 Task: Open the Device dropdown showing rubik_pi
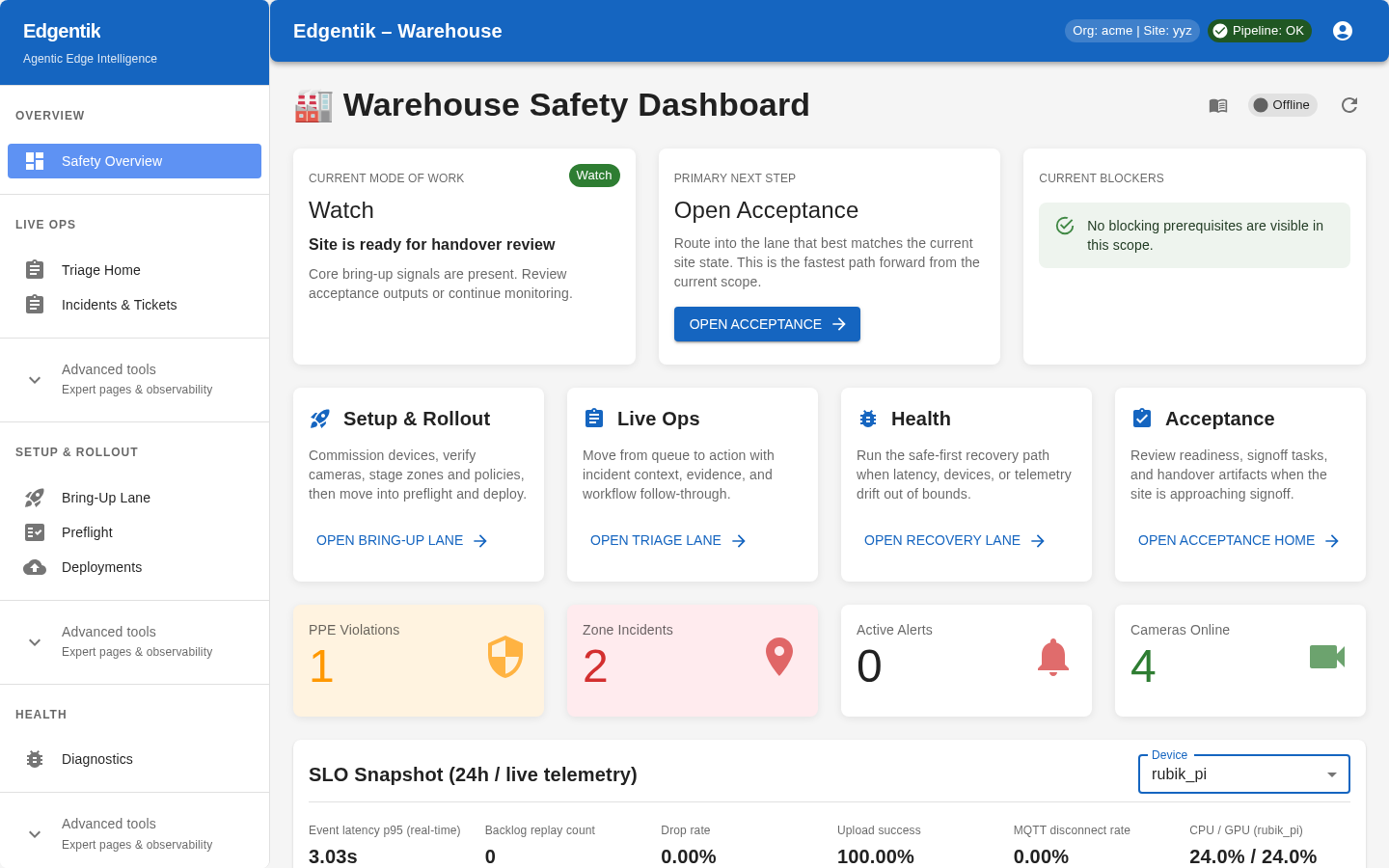1243,773
